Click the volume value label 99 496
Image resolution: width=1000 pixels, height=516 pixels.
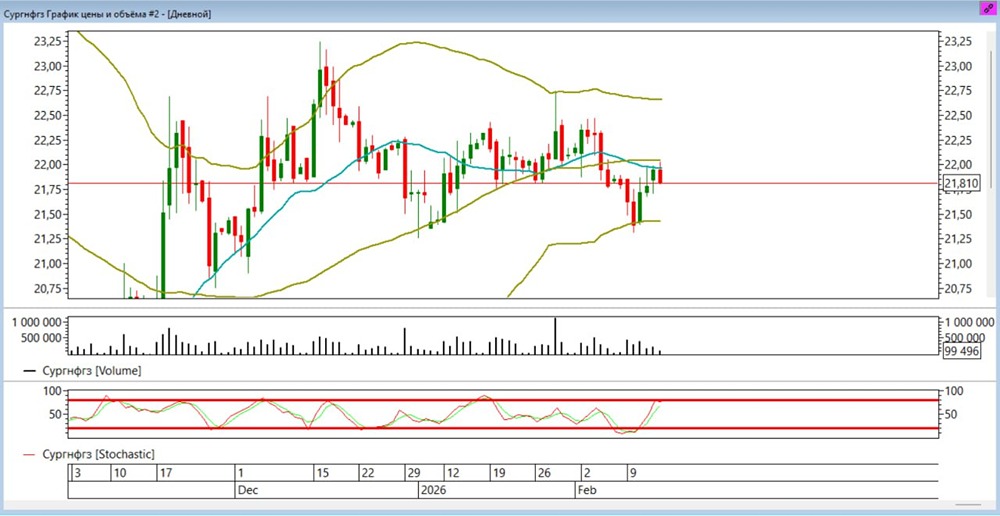click(961, 352)
